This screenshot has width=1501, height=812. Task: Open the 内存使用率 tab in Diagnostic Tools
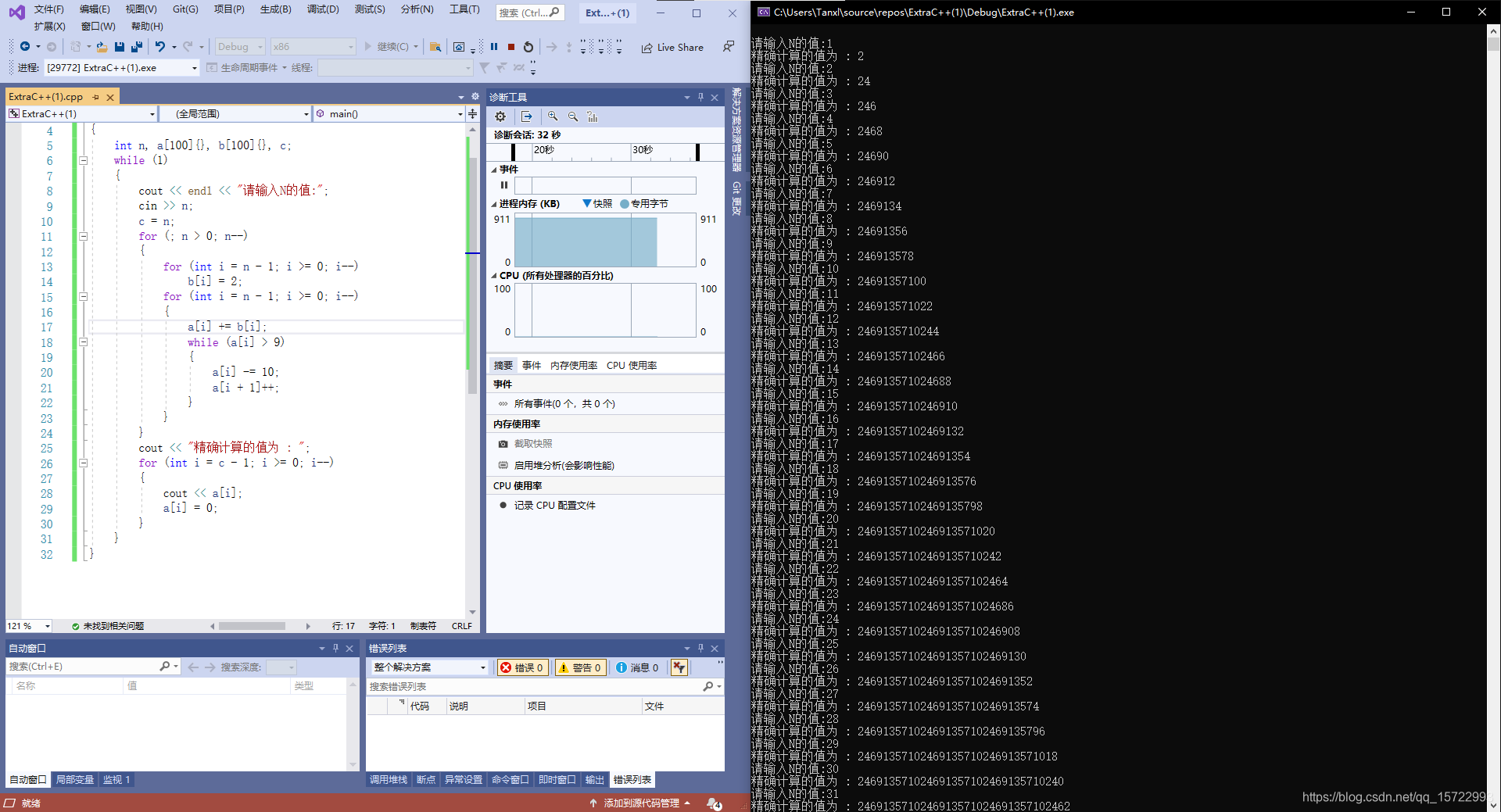pos(574,366)
